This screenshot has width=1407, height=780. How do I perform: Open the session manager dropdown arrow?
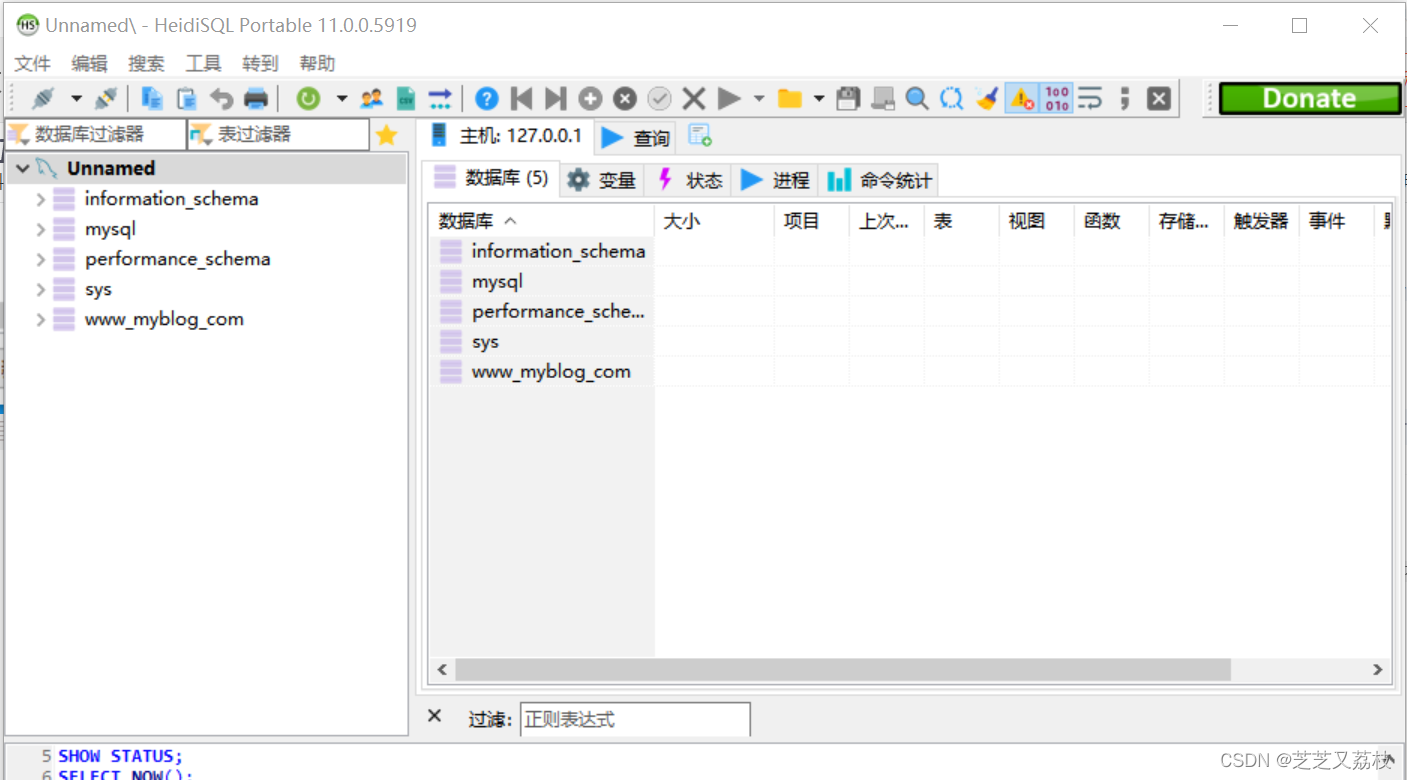[76, 99]
